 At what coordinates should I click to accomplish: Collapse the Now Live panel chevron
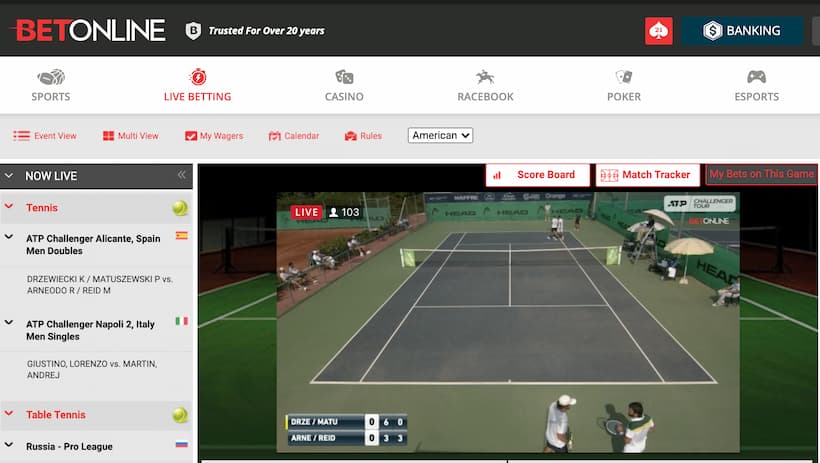coord(9,175)
